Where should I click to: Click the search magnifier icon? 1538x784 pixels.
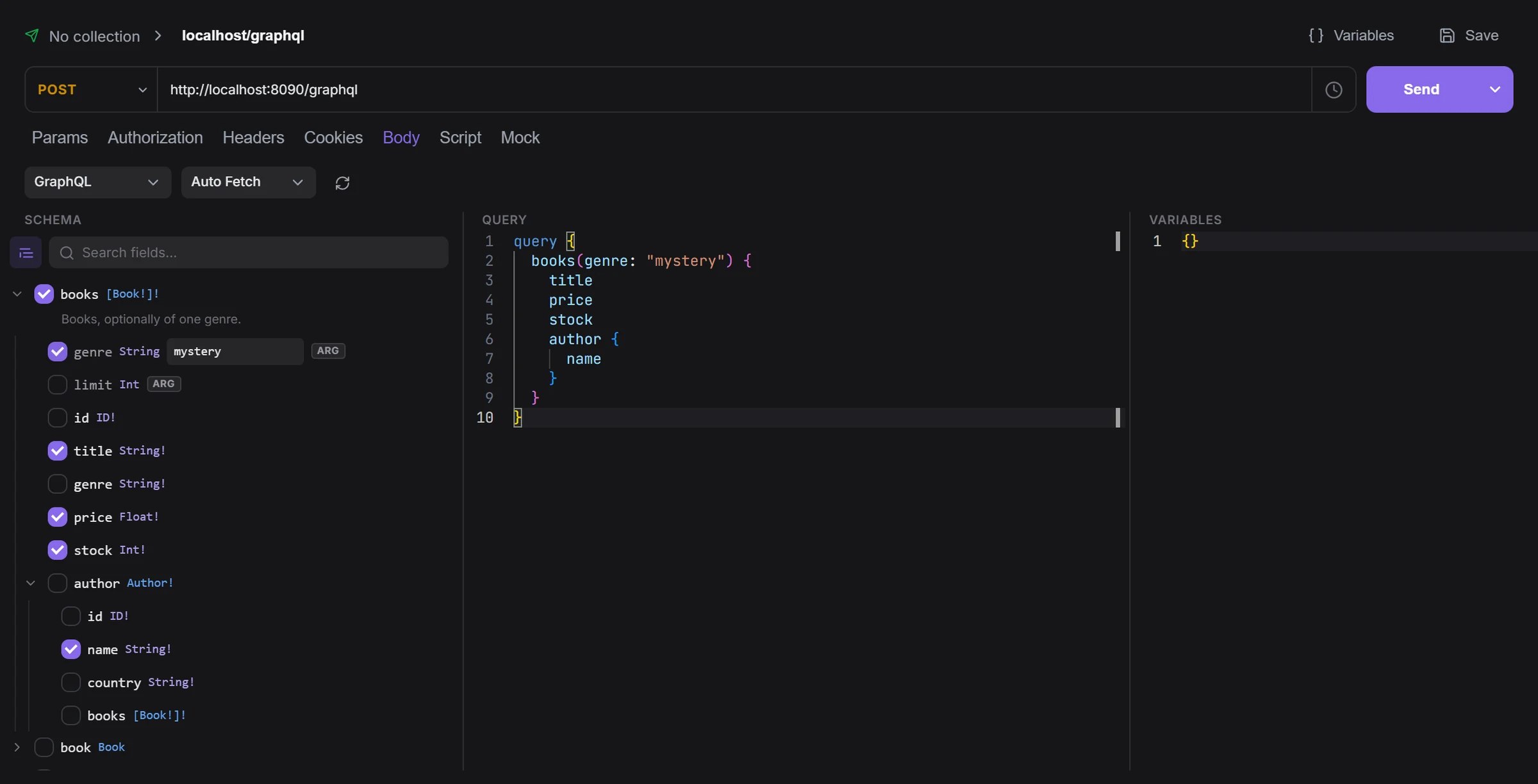(x=67, y=253)
